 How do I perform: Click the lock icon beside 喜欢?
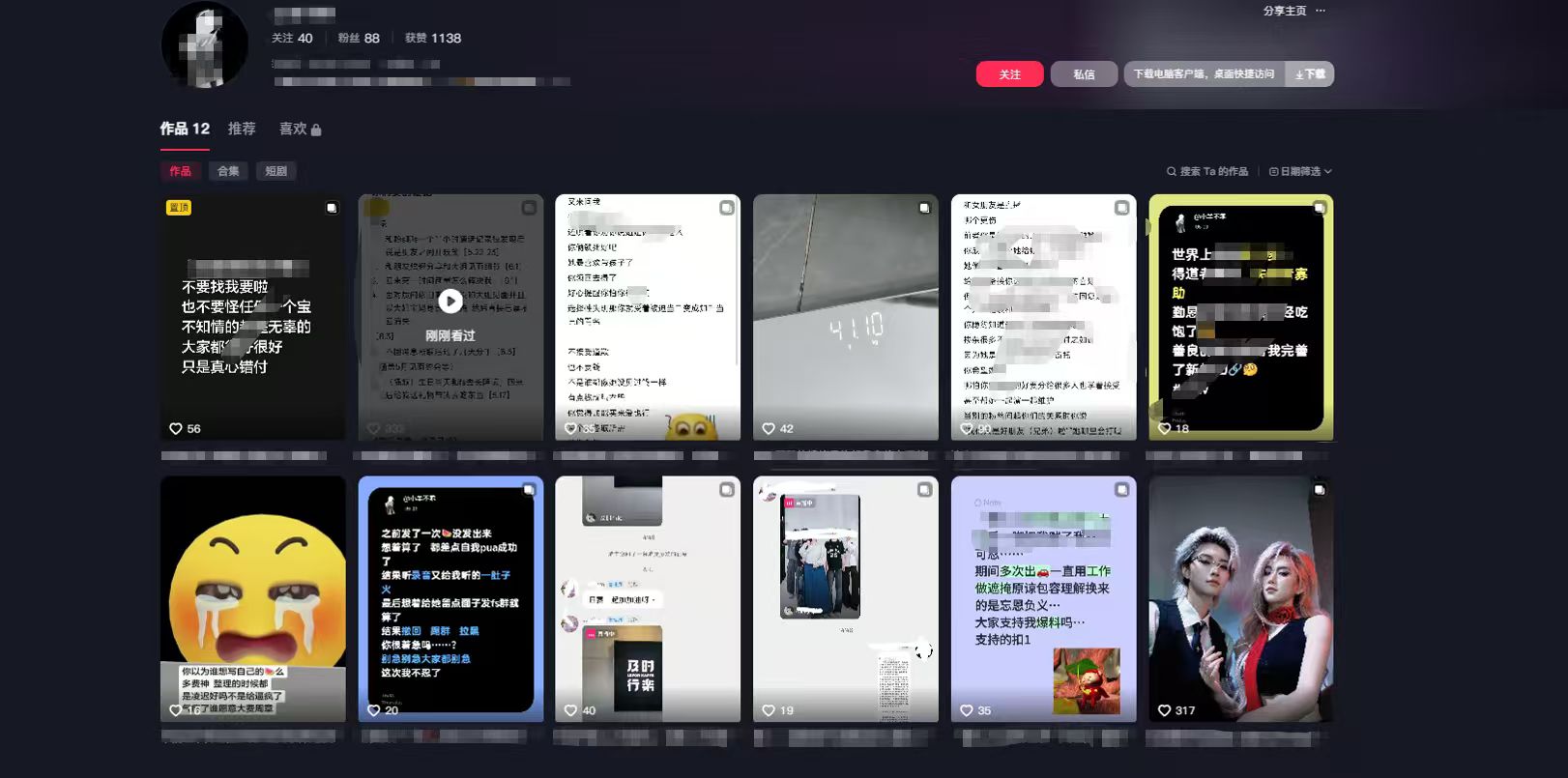(316, 130)
